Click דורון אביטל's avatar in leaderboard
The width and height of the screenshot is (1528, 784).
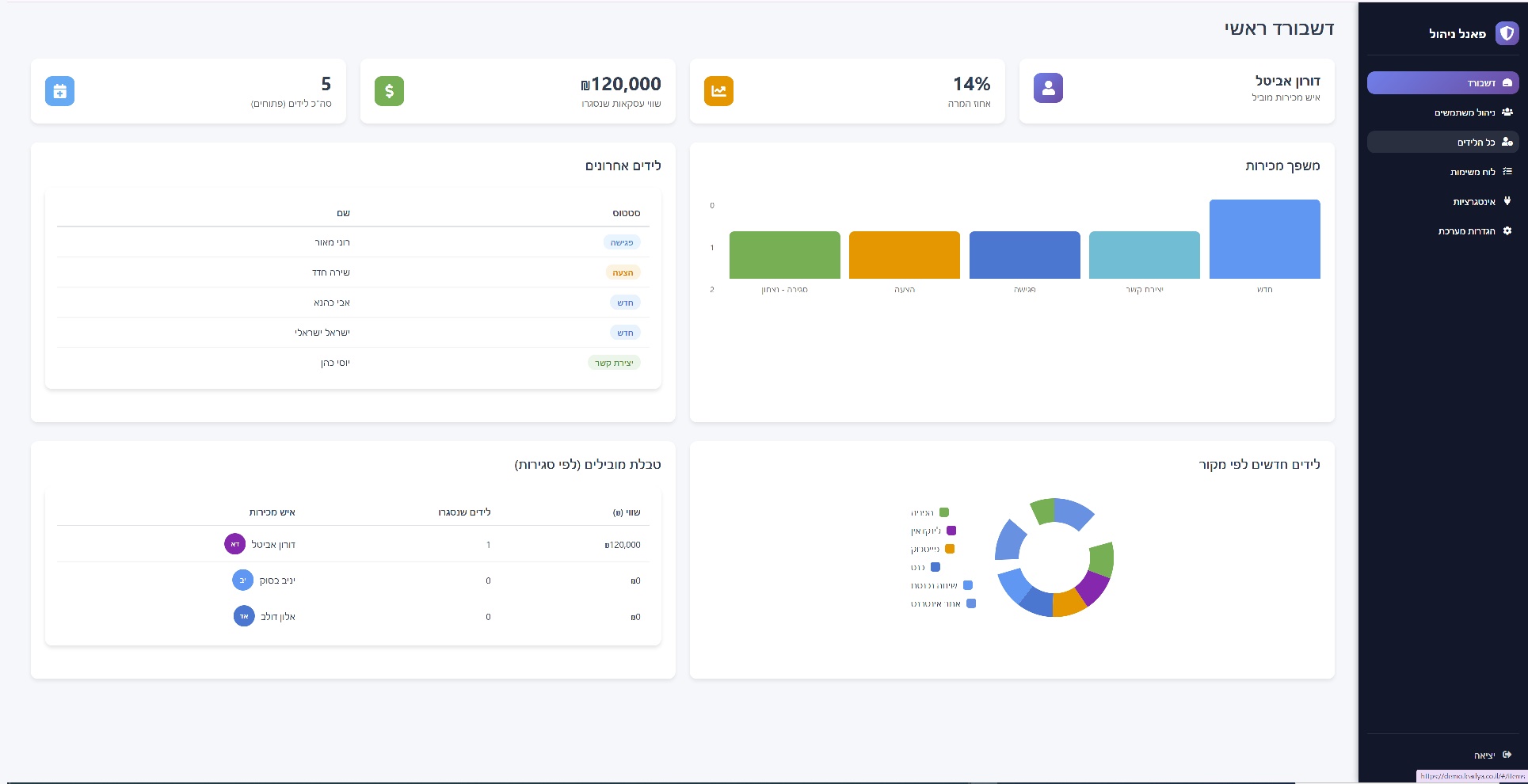pos(234,544)
